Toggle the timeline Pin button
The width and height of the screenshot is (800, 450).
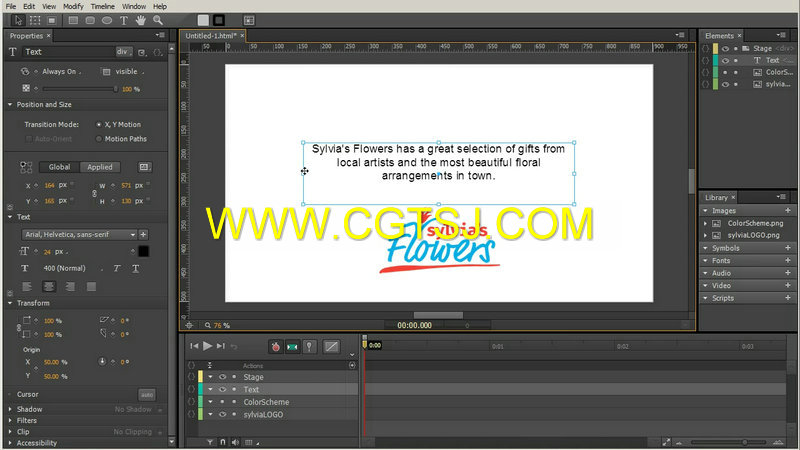pyautogui.click(x=309, y=347)
